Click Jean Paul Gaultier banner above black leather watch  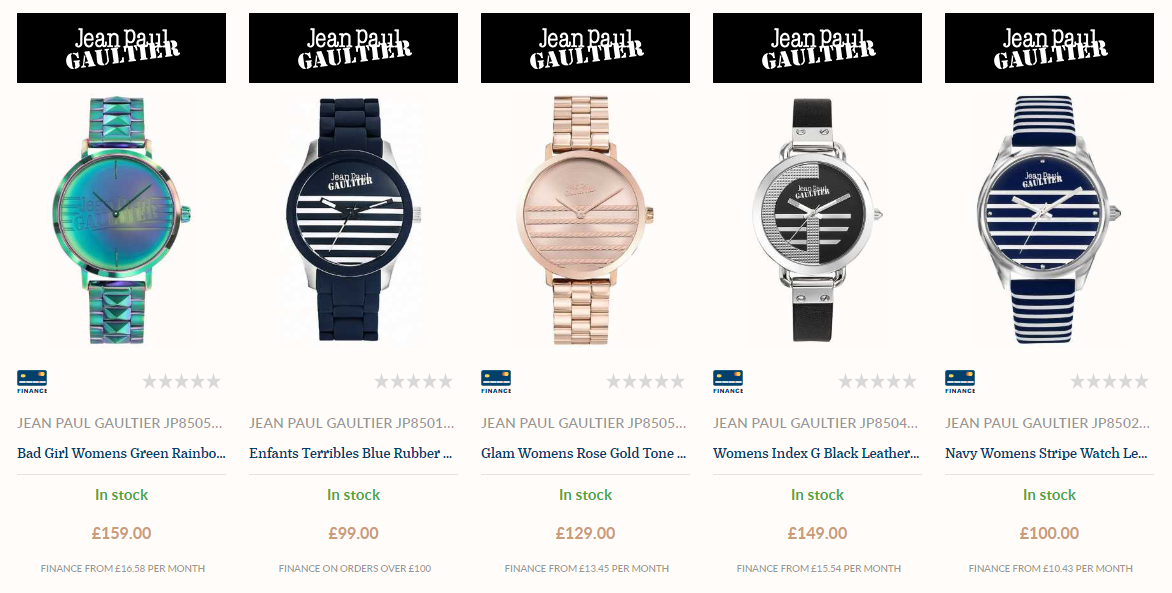pos(817,48)
